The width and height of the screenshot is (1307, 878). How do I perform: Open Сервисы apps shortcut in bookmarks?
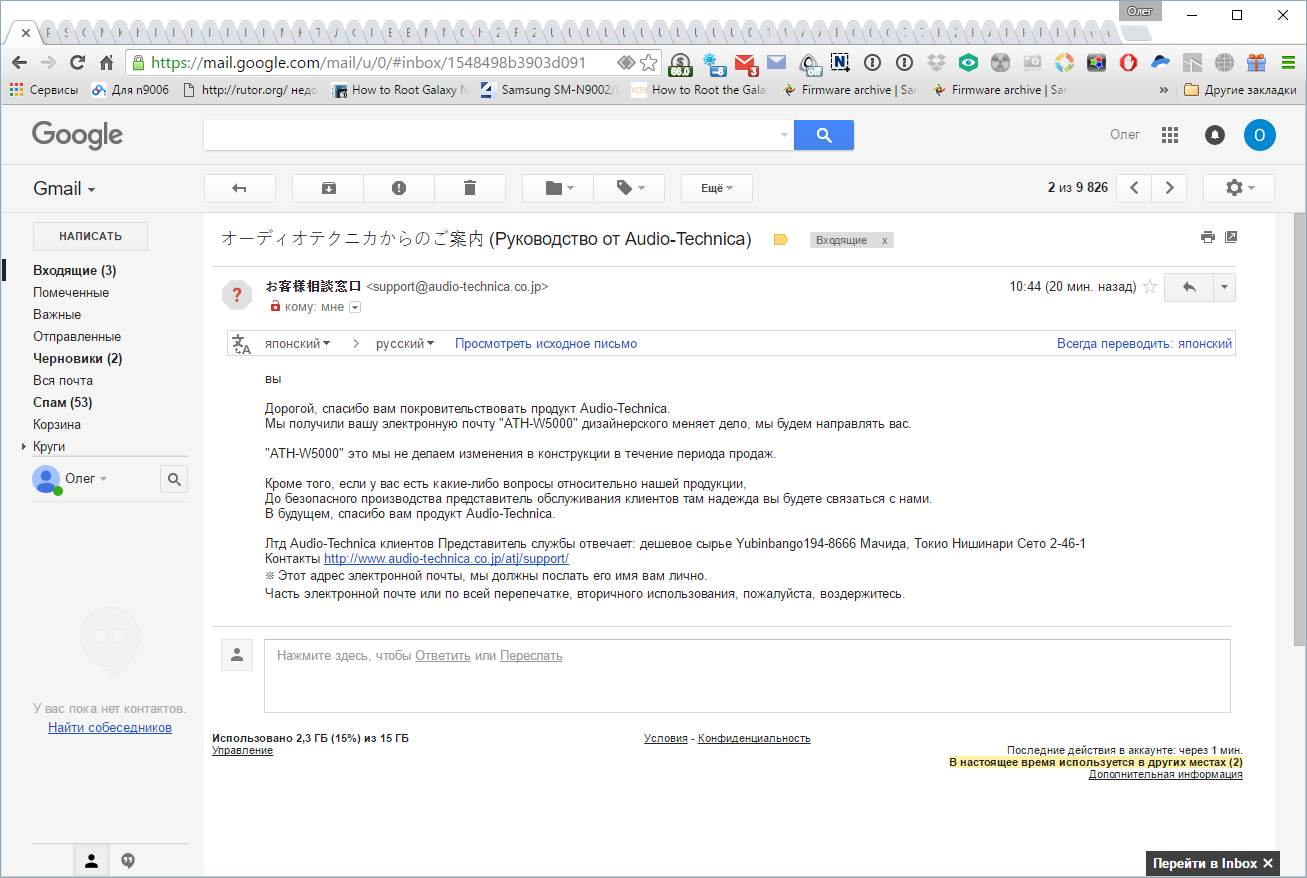click(45, 89)
